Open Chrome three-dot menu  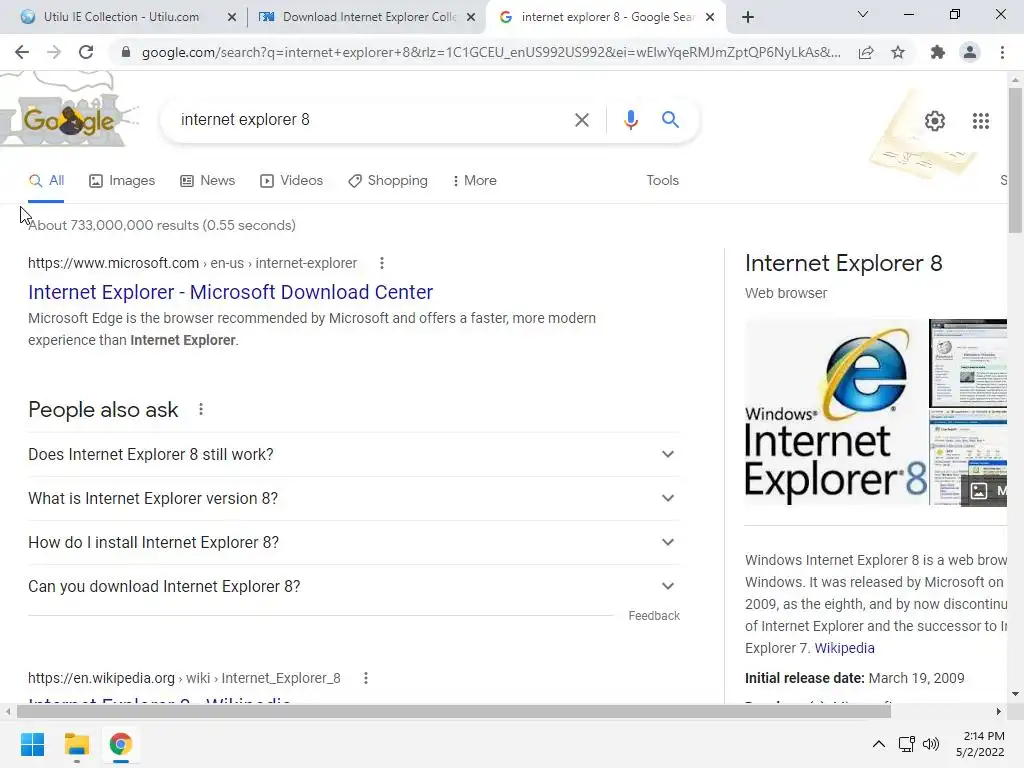(1002, 52)
